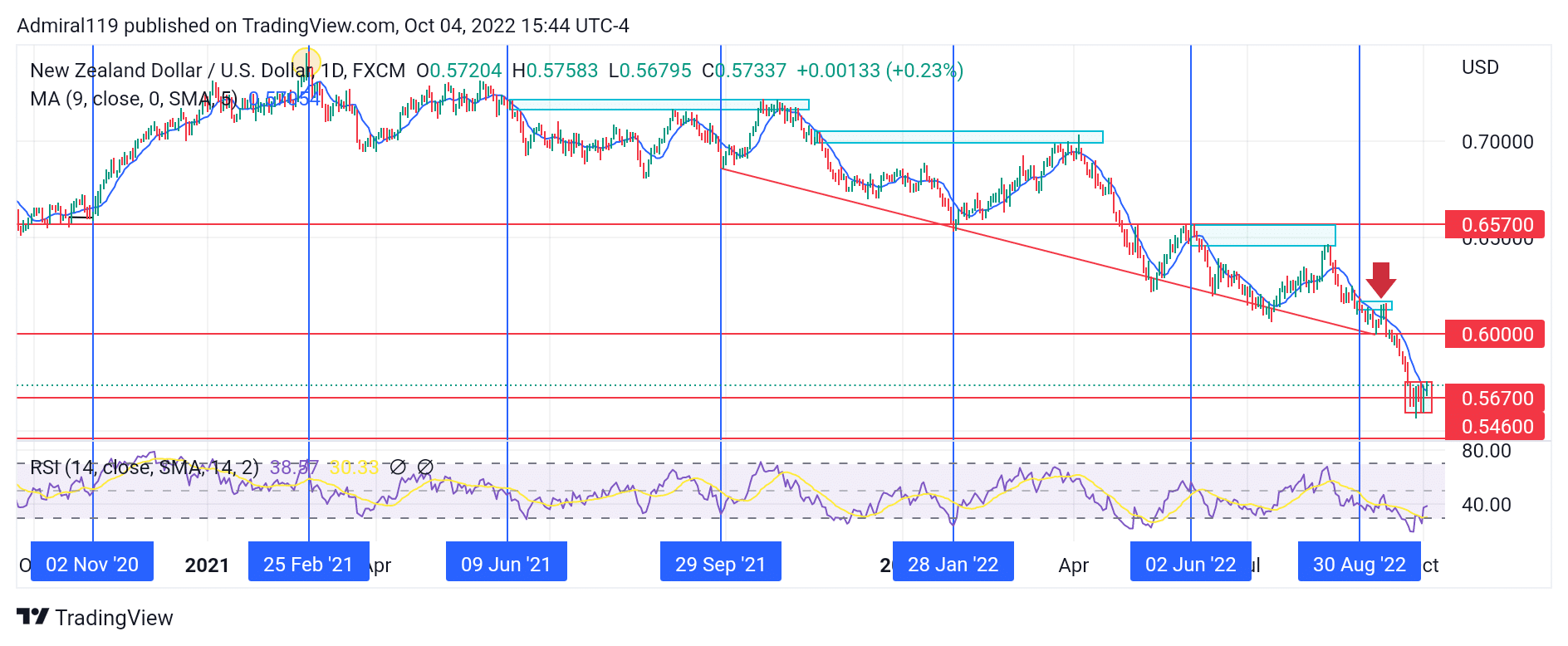The image size is (1568, 646).
Task: Click the last ∅ symbol in the RSI legend
Action: point(425,467)
